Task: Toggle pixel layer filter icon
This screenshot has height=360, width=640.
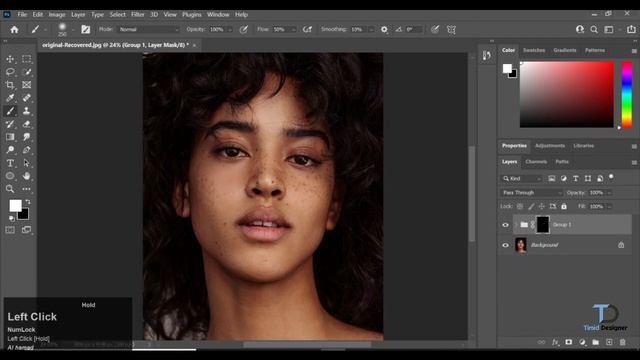Action: click(551, 178)
